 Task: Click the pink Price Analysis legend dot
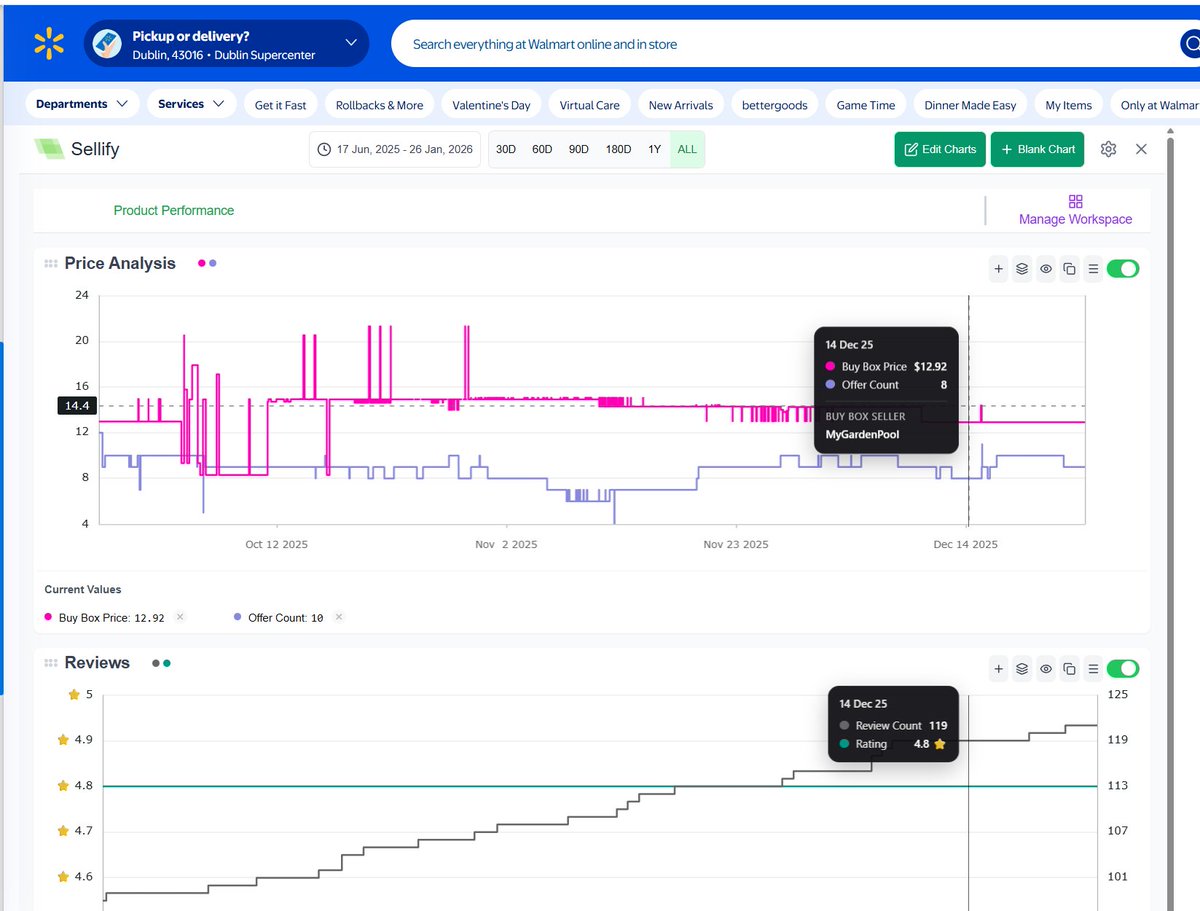coord(202,263)
